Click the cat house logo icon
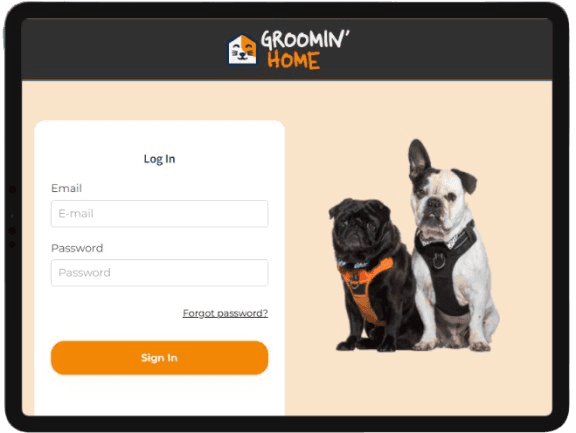 242,50
